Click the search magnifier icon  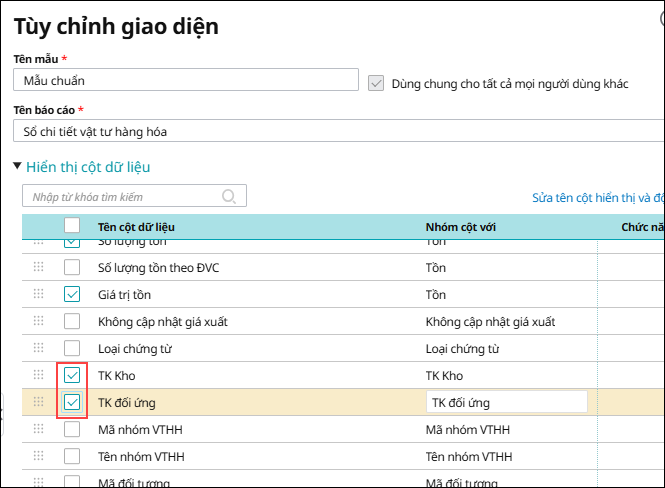pyautogui.click(x=229, y=196)
